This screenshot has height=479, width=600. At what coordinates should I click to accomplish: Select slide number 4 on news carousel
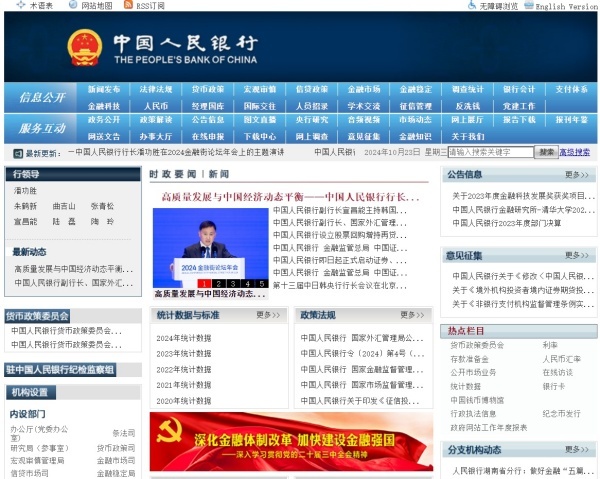point(248,283)
